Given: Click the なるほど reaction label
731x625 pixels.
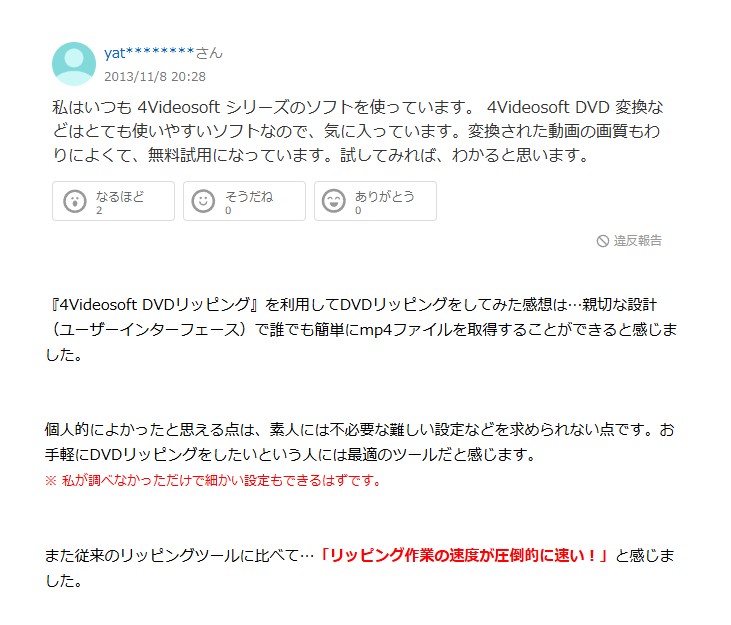Looking at the screenshot, I should [120, 196].
